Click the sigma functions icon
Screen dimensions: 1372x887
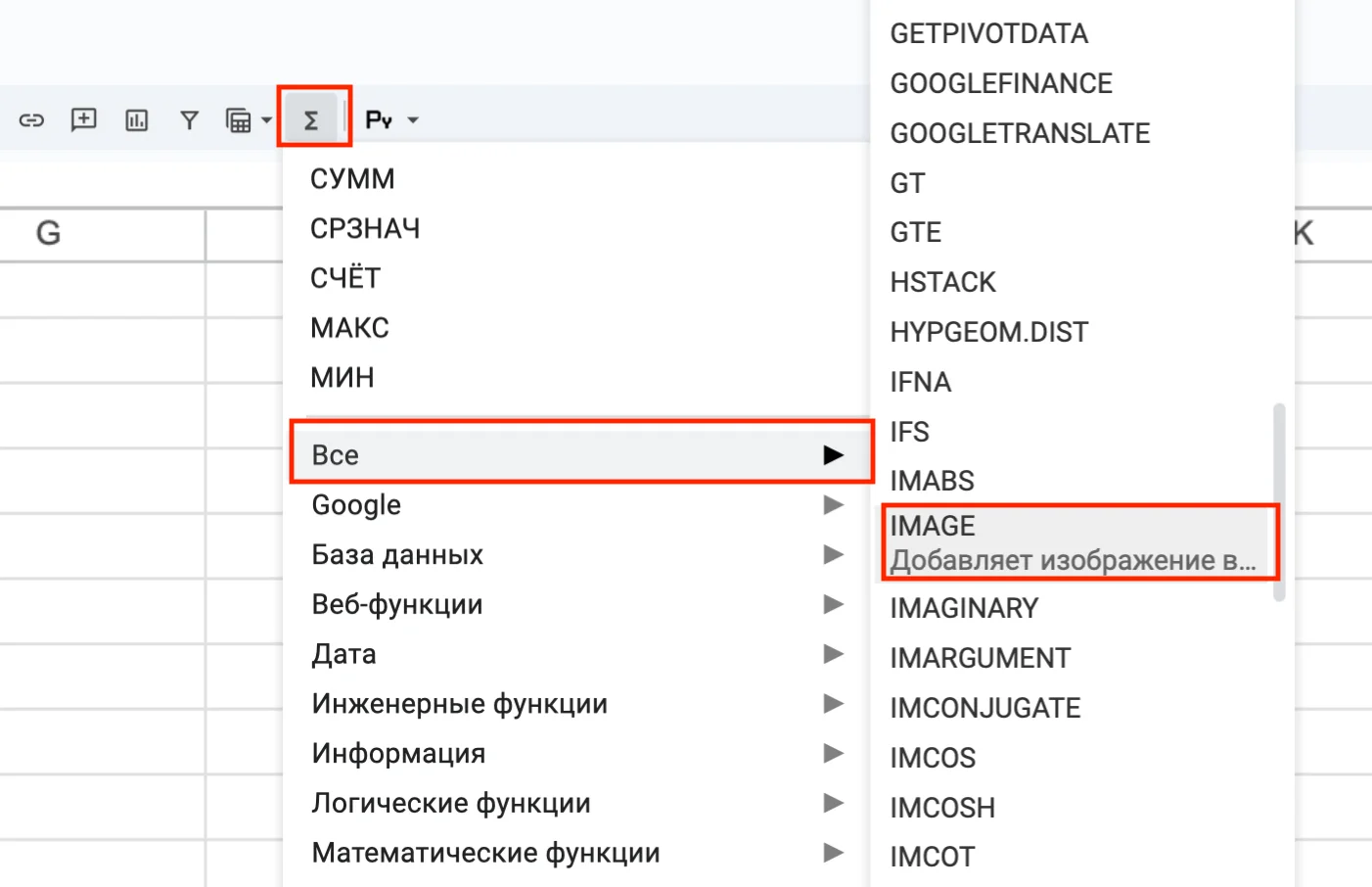click(x=311, y=120)
